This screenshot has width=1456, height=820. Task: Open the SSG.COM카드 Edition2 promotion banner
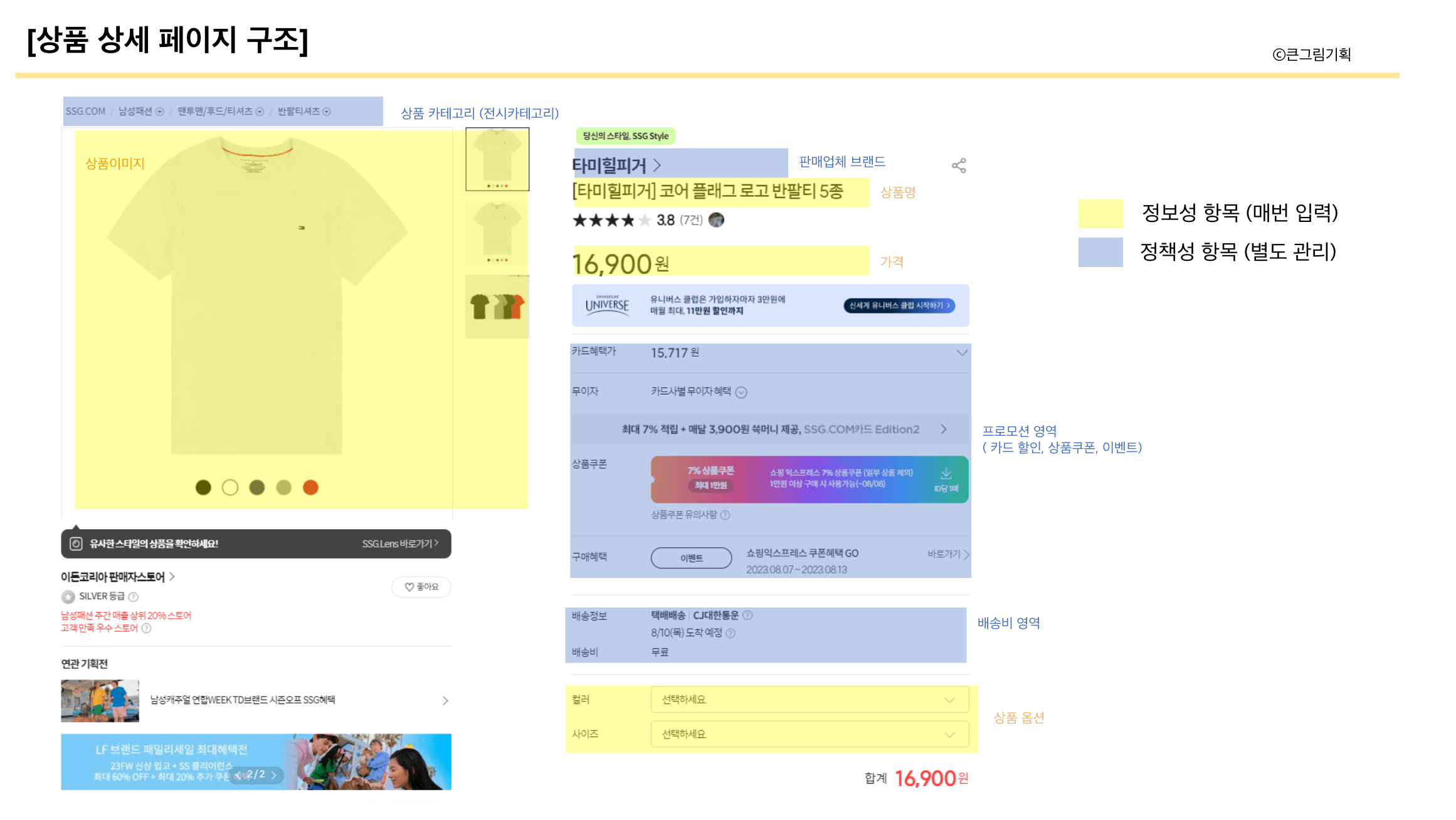[771, 429]
